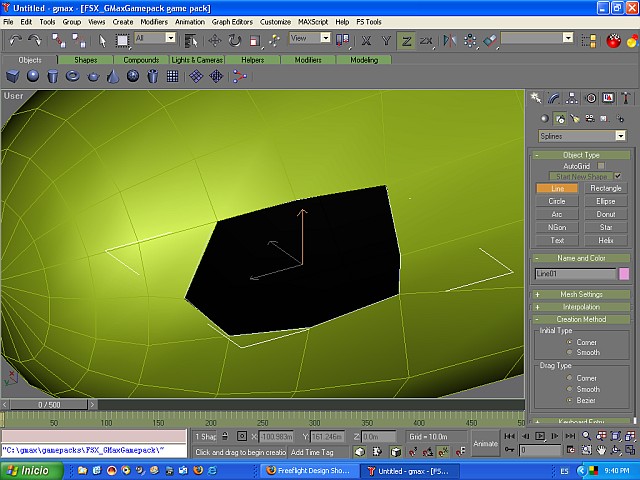
Task: Select the Move transform tool
Action: (x=214, y=40)
